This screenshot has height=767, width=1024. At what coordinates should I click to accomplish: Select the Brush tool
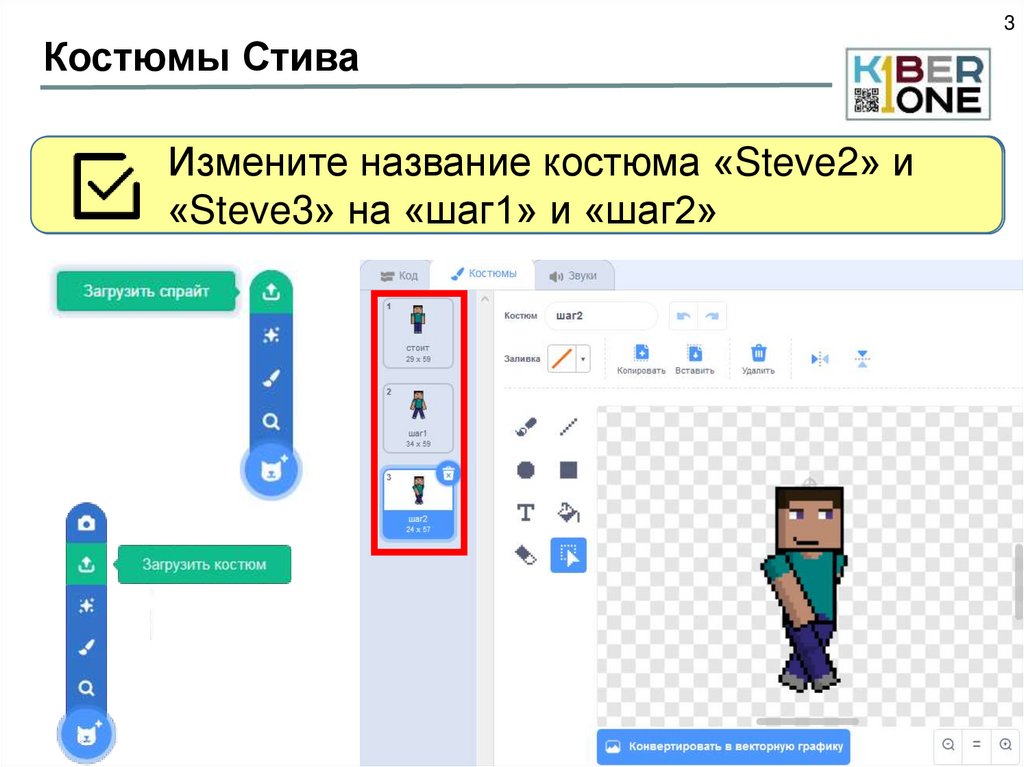(525, 425)
